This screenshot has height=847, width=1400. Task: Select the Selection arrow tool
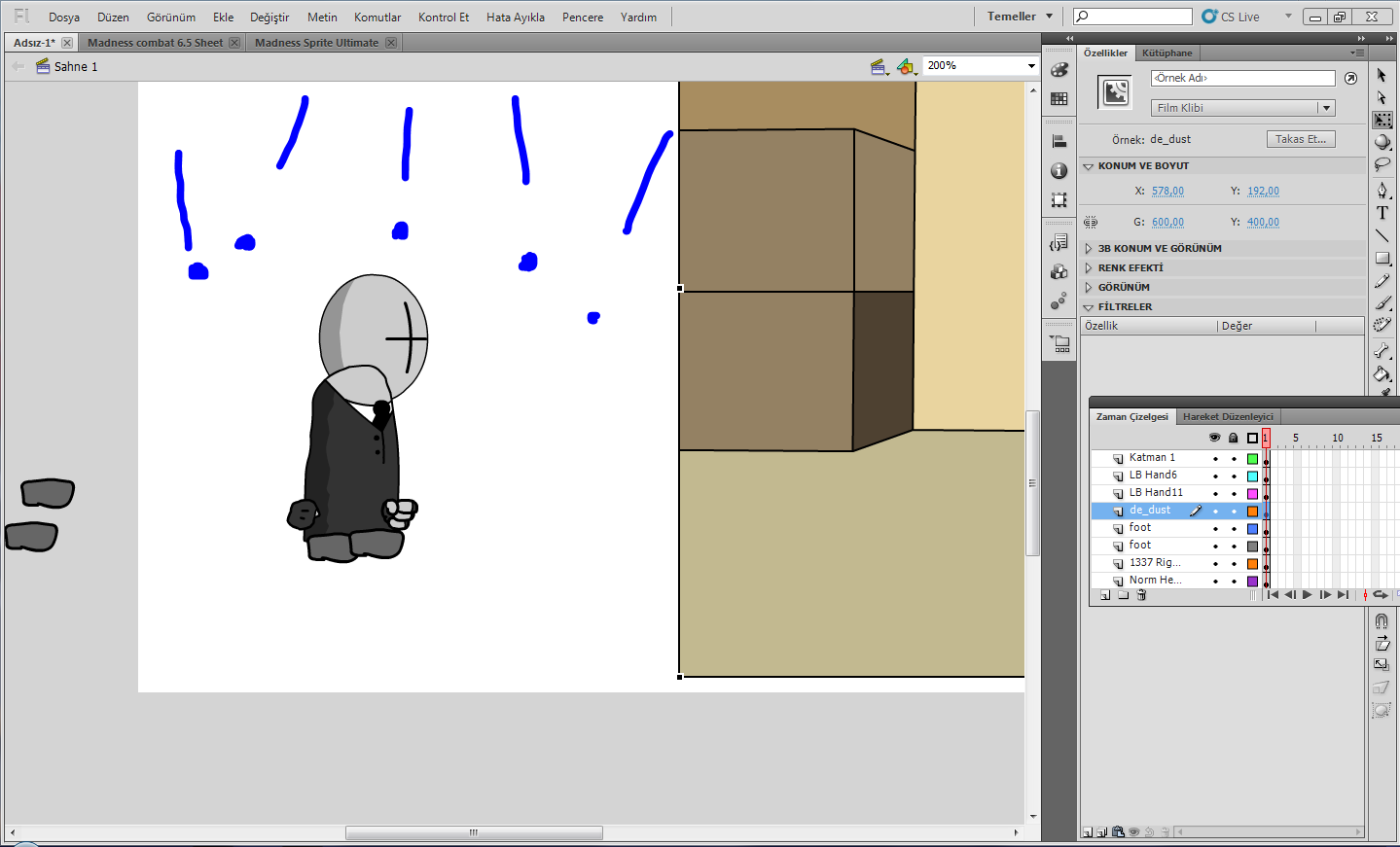1382,75
